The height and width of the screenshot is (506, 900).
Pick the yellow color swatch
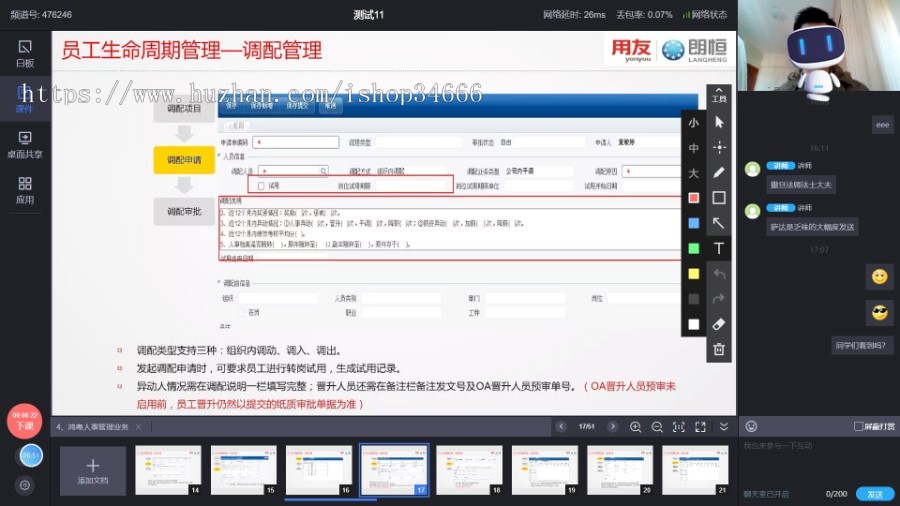tap(693, 274)
